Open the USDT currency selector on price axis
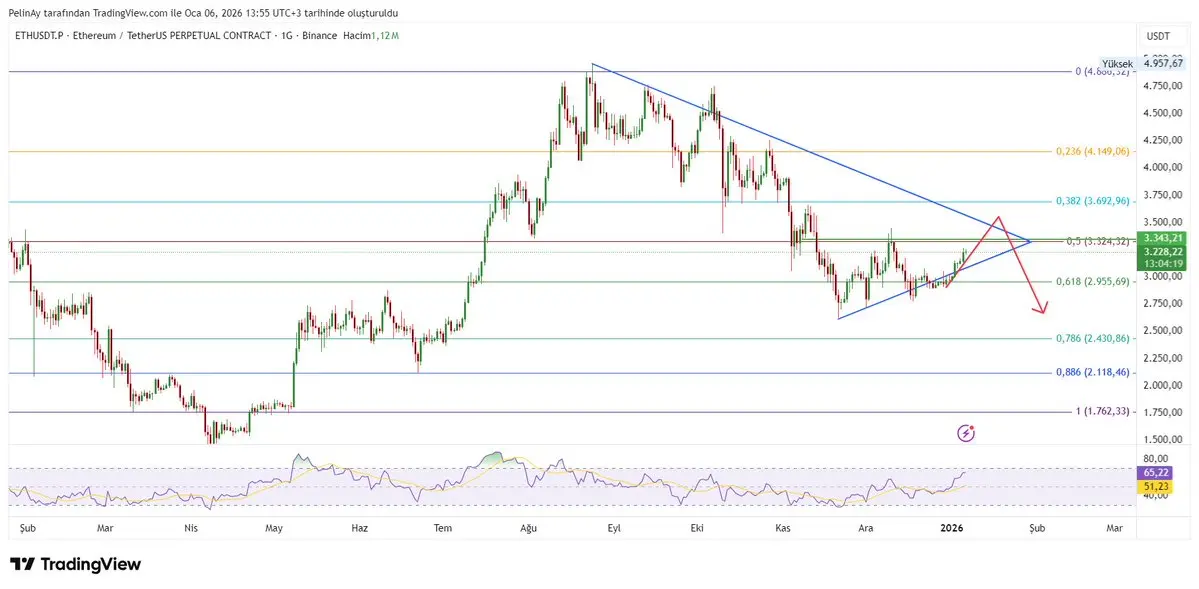The image size is (1199, 589). [x=1158, y=36]
